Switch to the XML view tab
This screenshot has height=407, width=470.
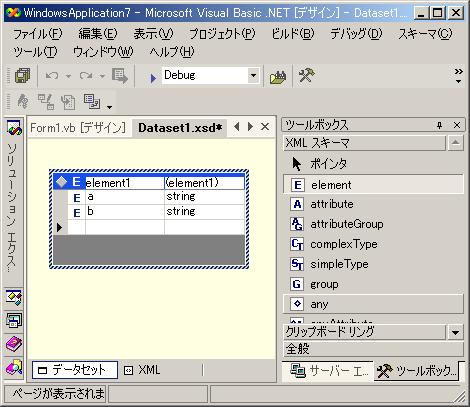[x=142, y=370]
